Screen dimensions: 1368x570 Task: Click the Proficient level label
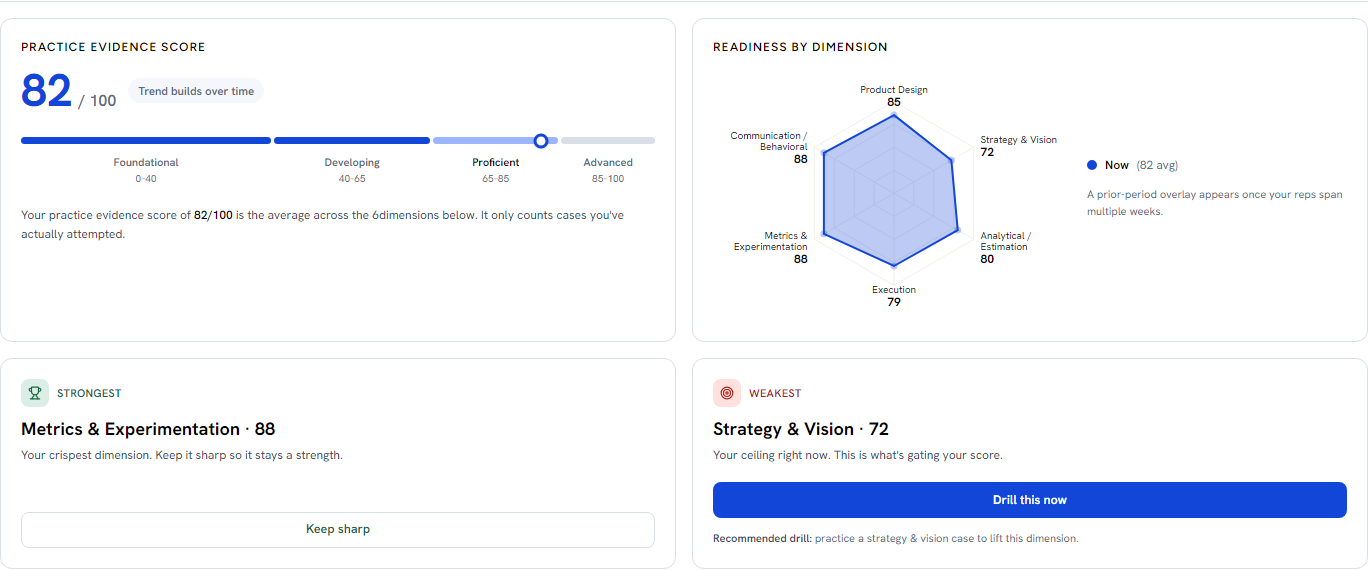(496, 162)
